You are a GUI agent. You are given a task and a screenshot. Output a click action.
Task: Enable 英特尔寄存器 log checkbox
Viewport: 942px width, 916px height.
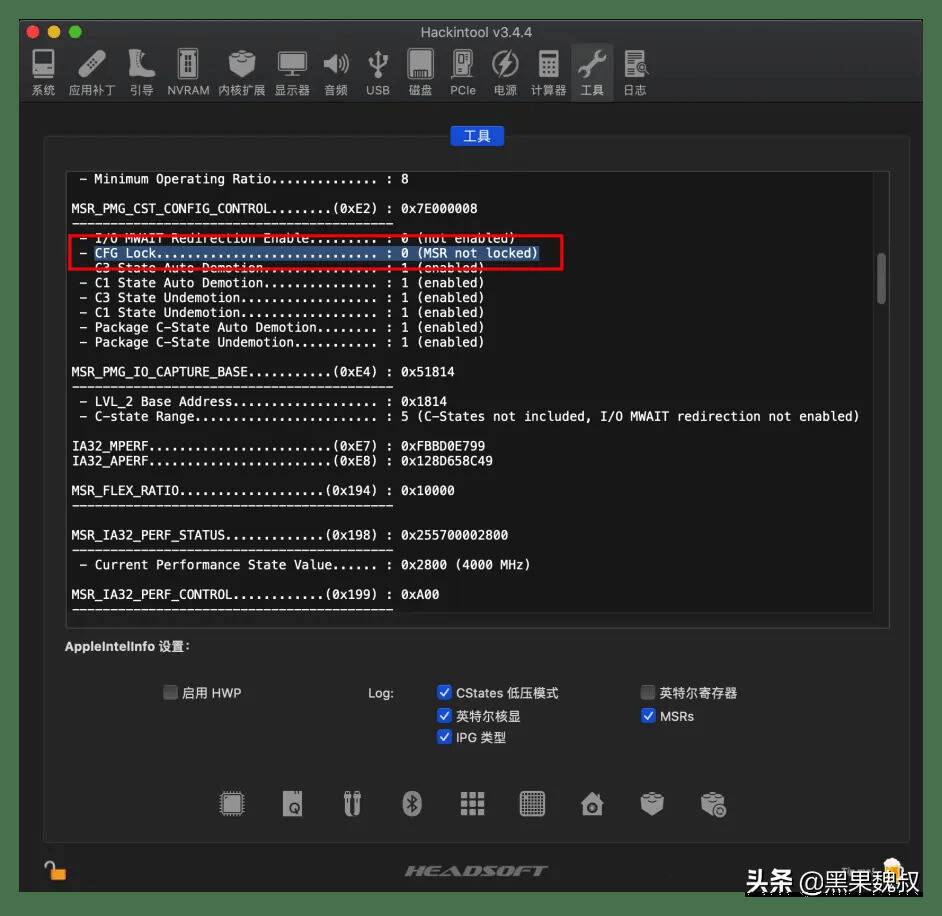point(648,693)
